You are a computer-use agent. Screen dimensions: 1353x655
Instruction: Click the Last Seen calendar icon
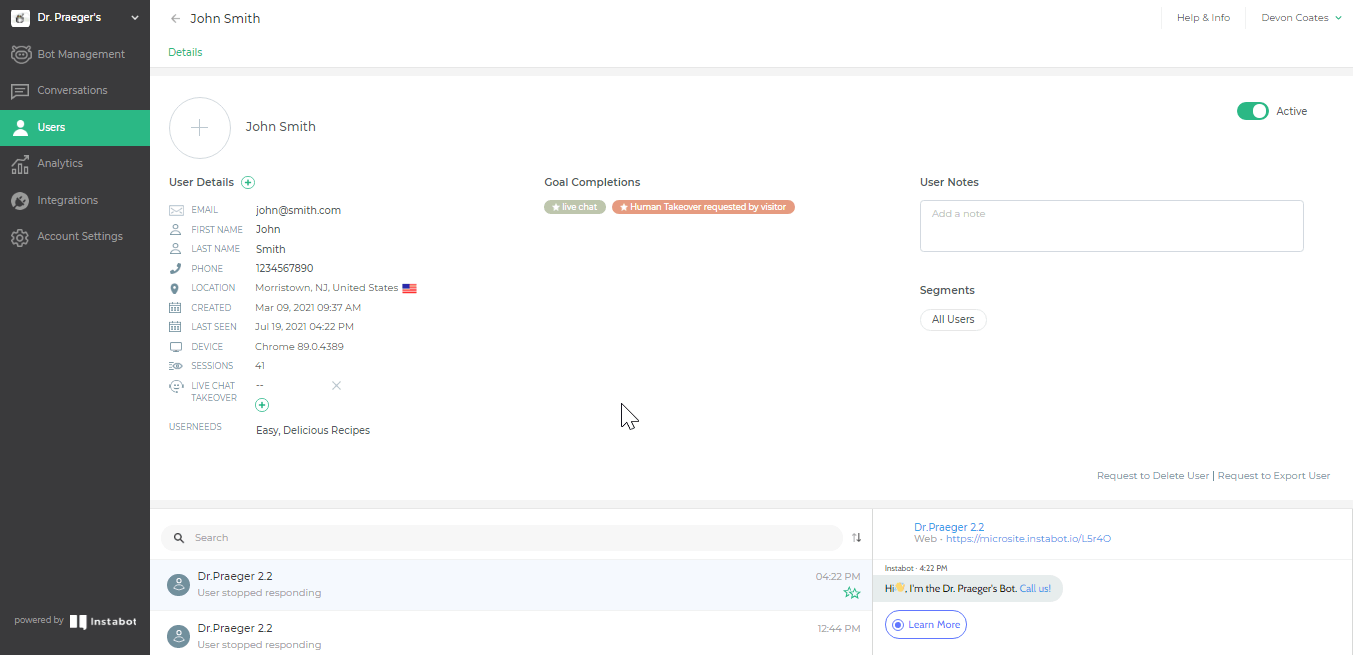176,327
